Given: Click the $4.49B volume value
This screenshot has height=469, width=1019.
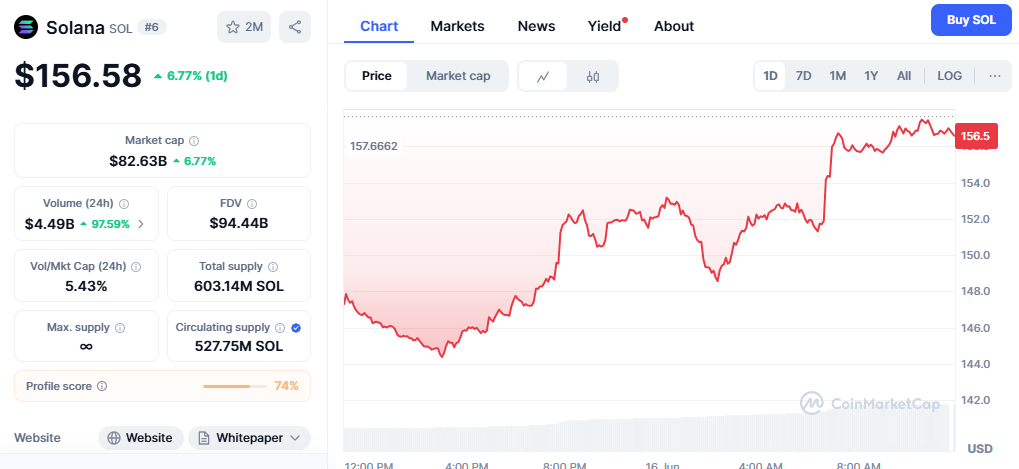Looking at the screenshot, I should click(x=49, y=224).
